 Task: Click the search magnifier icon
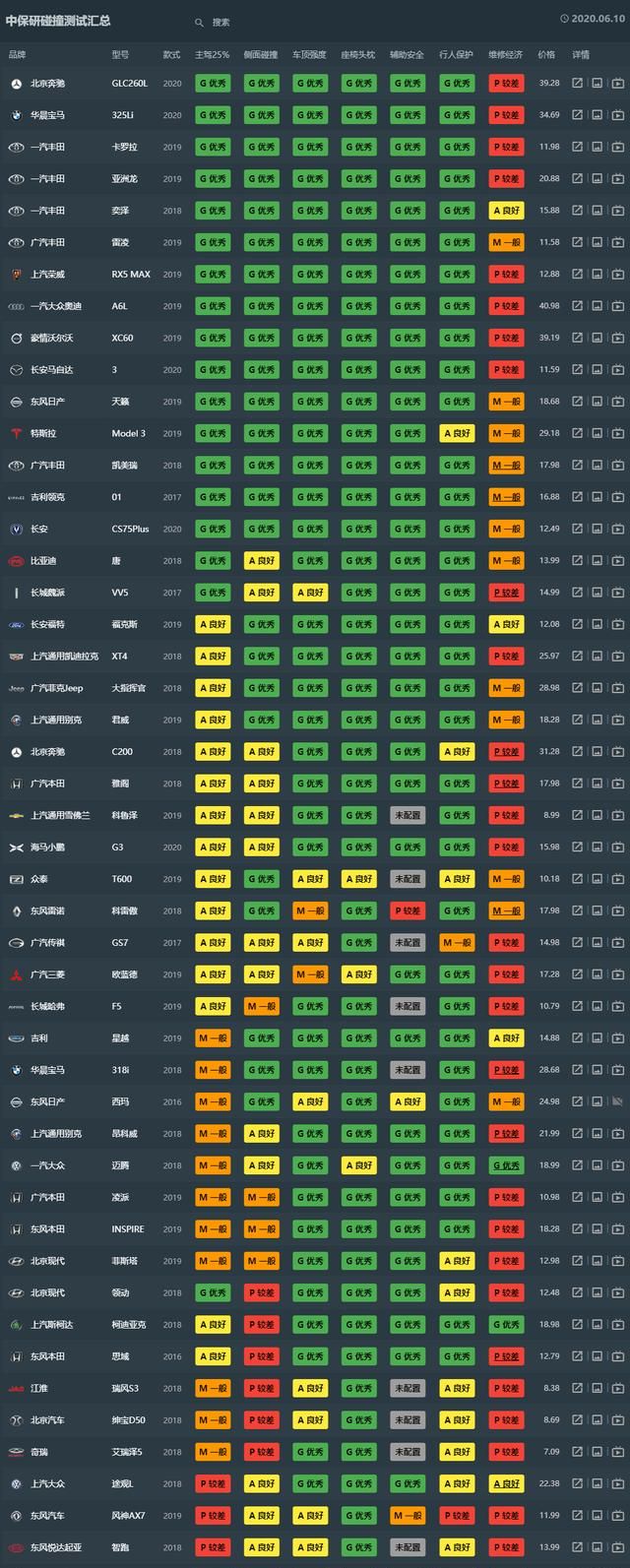coord(199,22)
